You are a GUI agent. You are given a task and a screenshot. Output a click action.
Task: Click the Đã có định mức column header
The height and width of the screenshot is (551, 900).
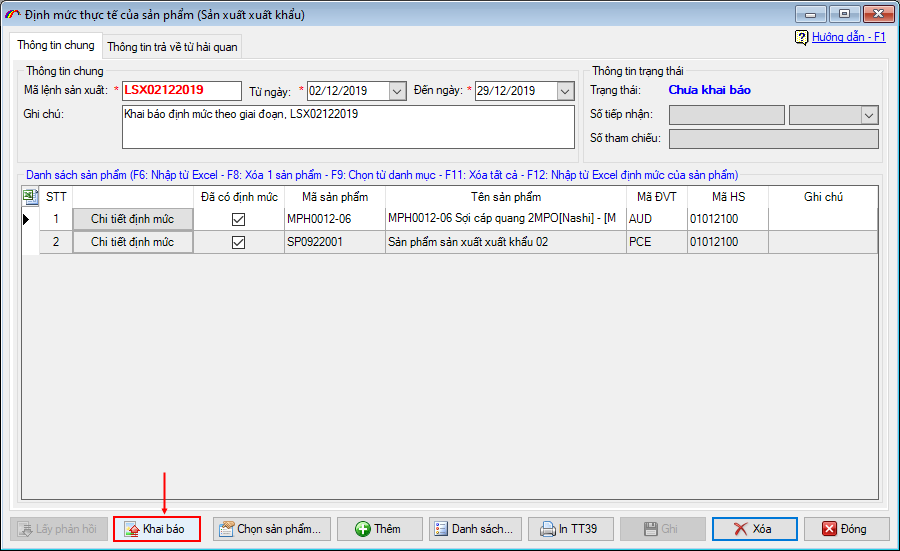click(x=239, y=197)
